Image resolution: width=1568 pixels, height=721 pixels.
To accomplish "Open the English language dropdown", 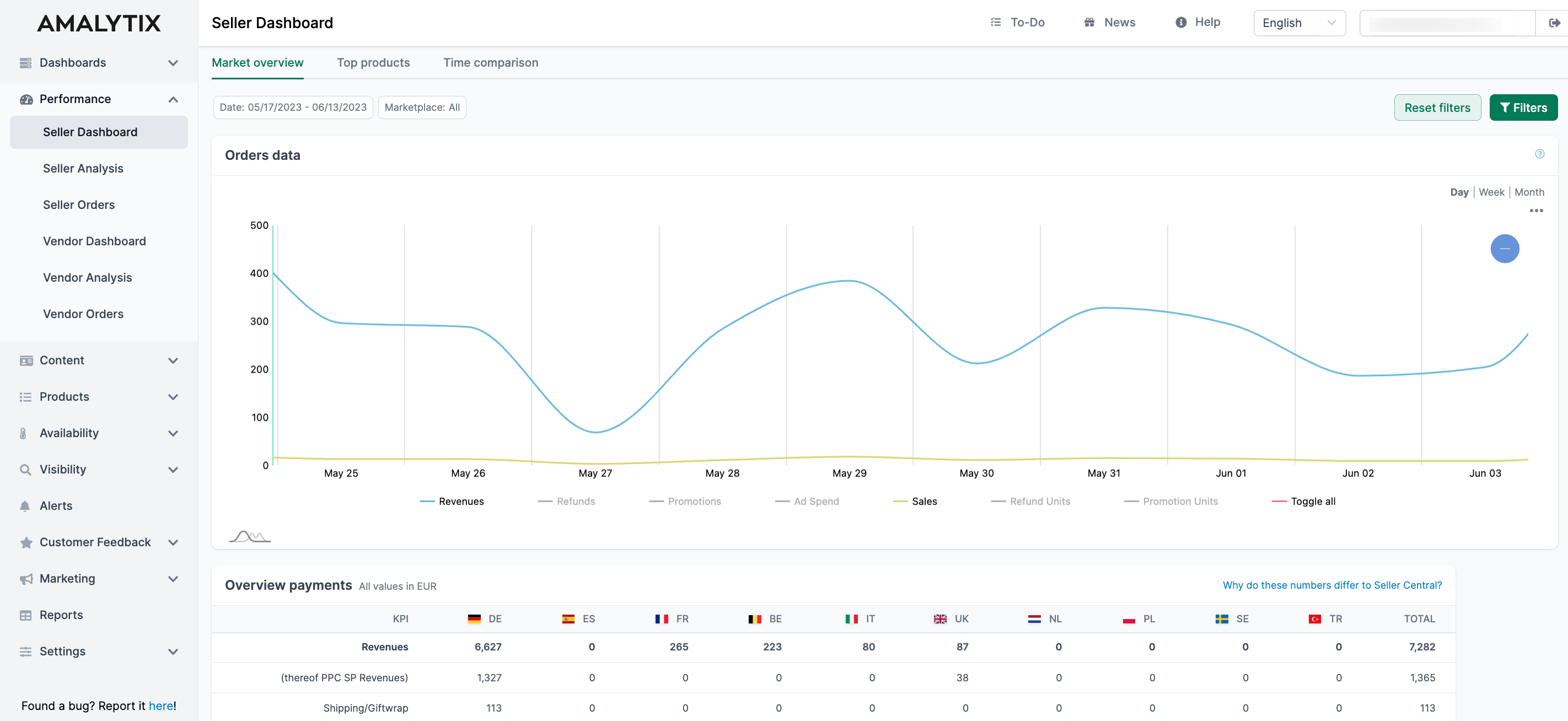I will click(1299, 23).
